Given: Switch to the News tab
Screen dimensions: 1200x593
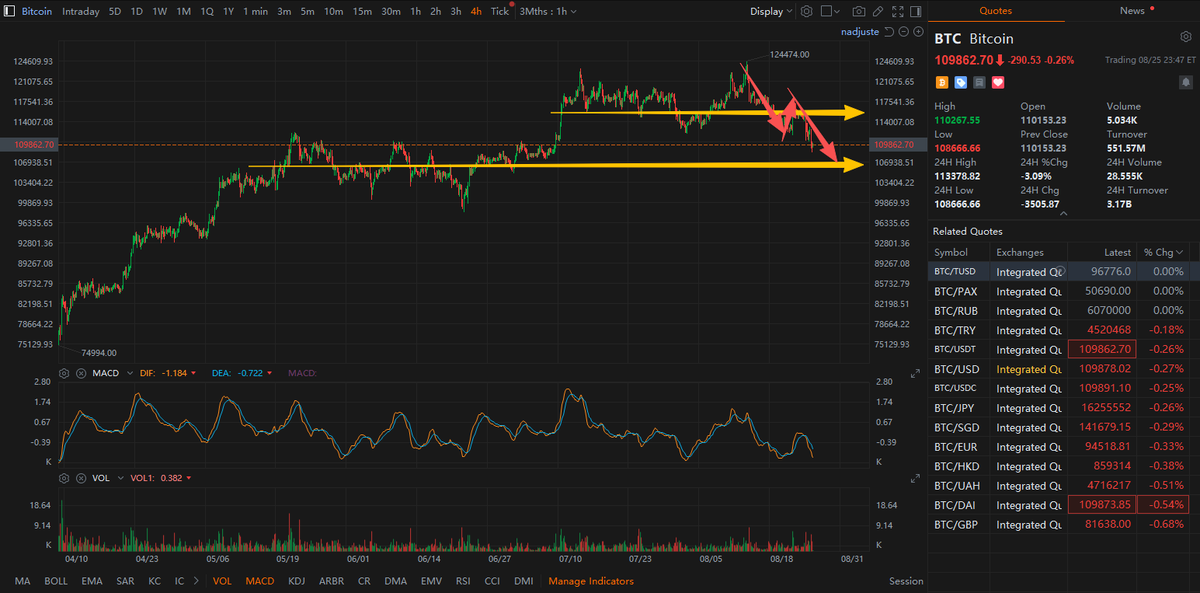Looking at the screenshot, I should coord(1132,11).
